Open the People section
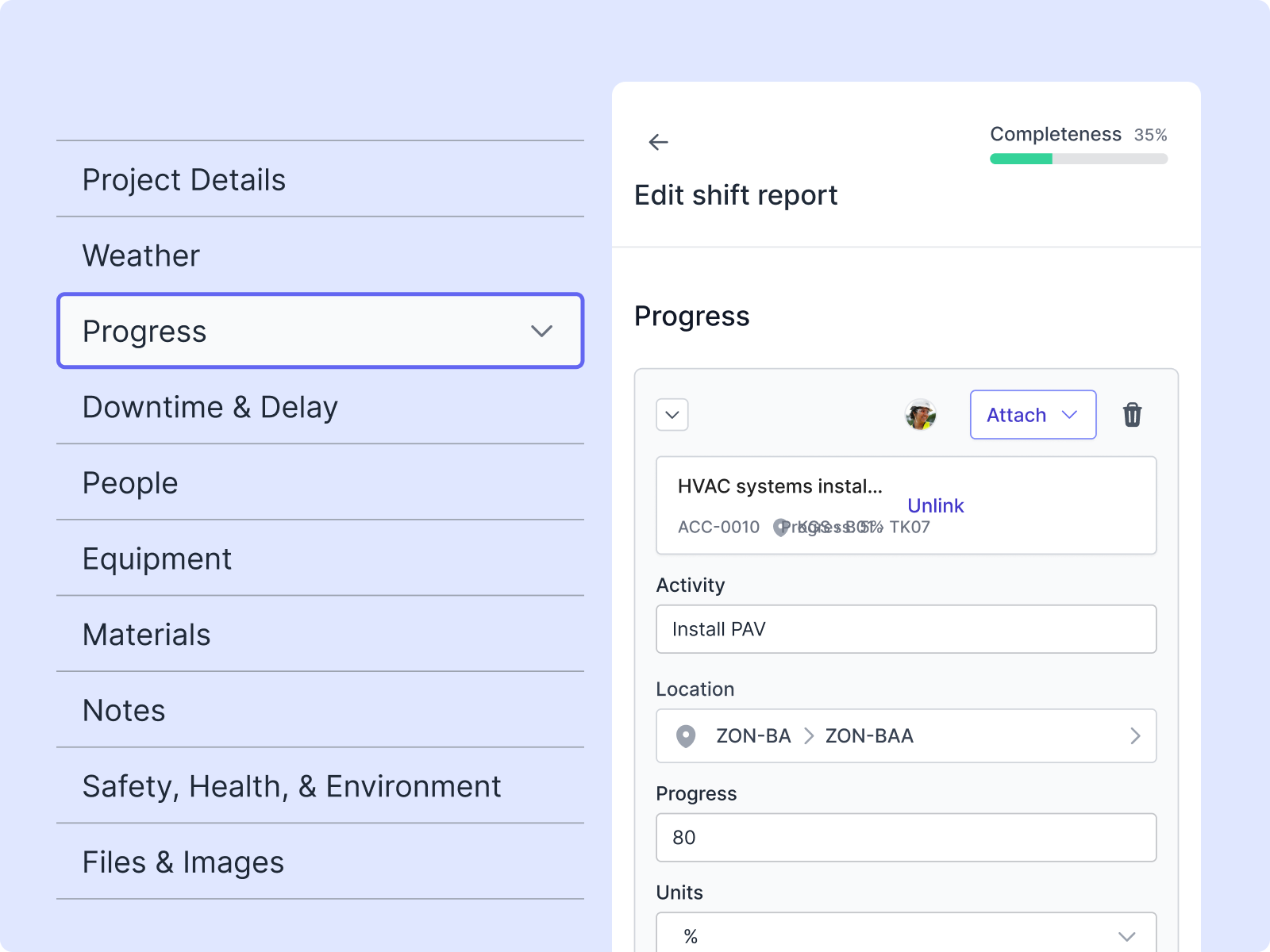1270x952 pixels. point(320,482)
